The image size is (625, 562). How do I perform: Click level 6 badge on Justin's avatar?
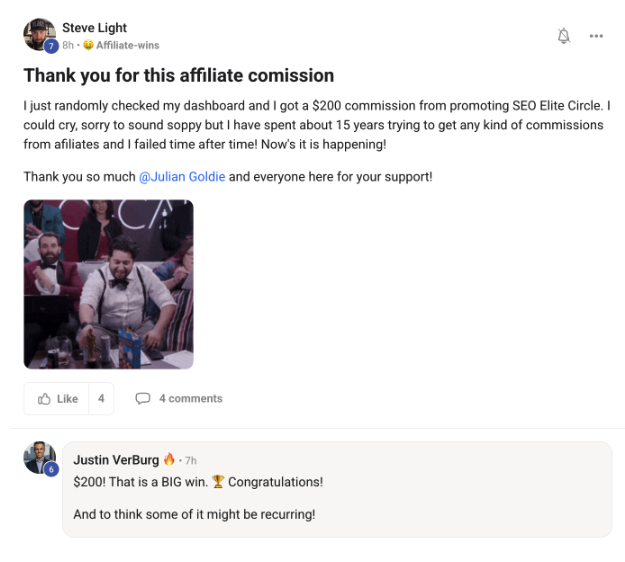[51, 469]
